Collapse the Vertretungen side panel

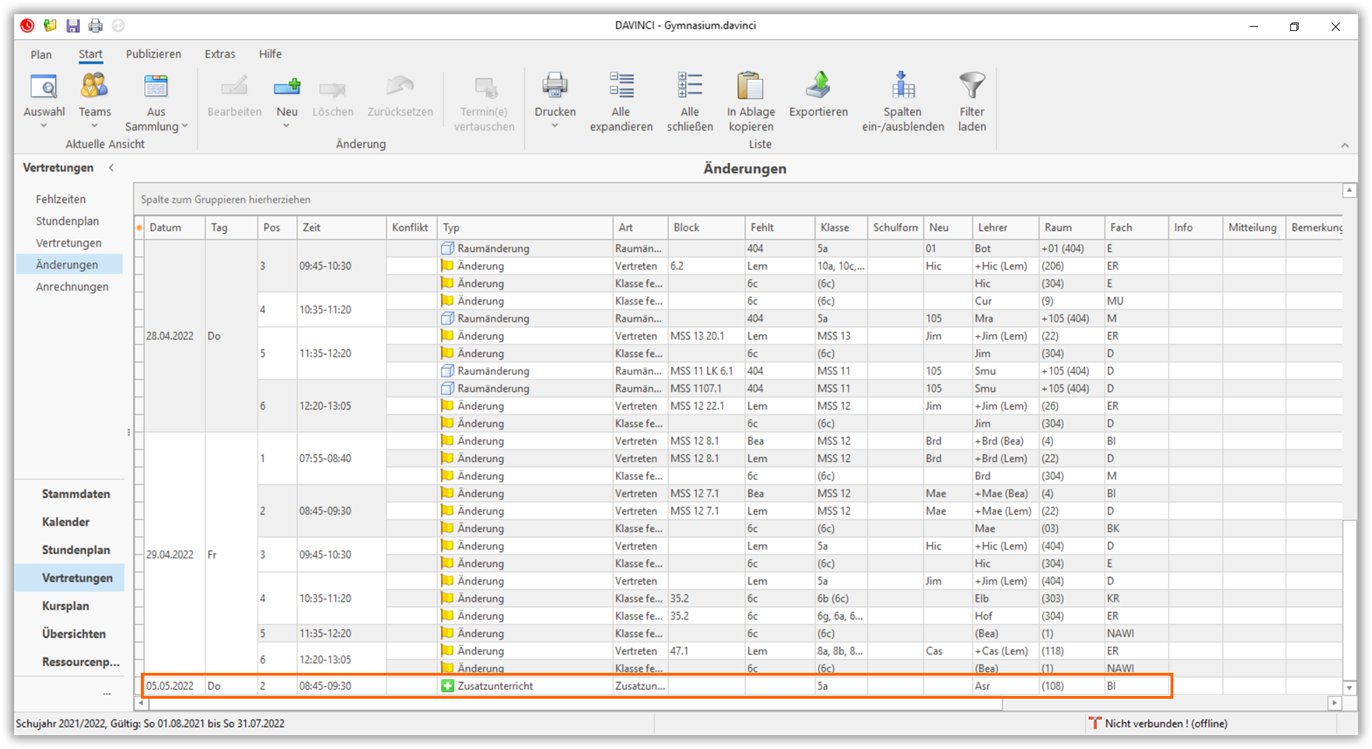(111, 168)
